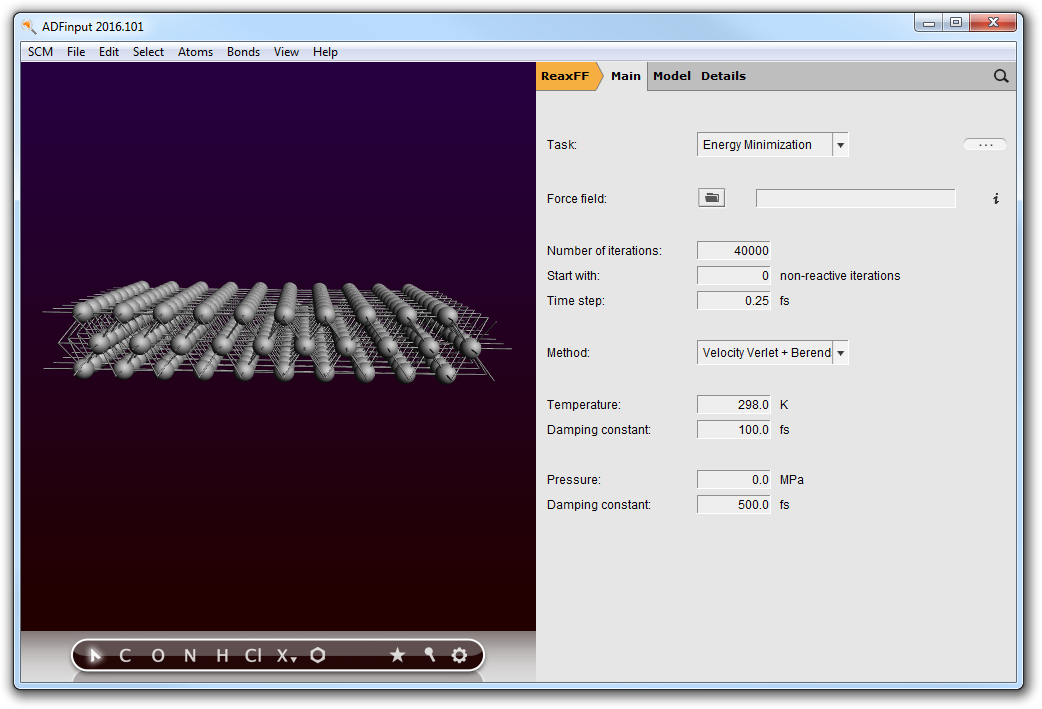Select the pointer arrow tool
Image resolution: width=1042 pixels, height=709 pixels.
click(x=95, y=656)
